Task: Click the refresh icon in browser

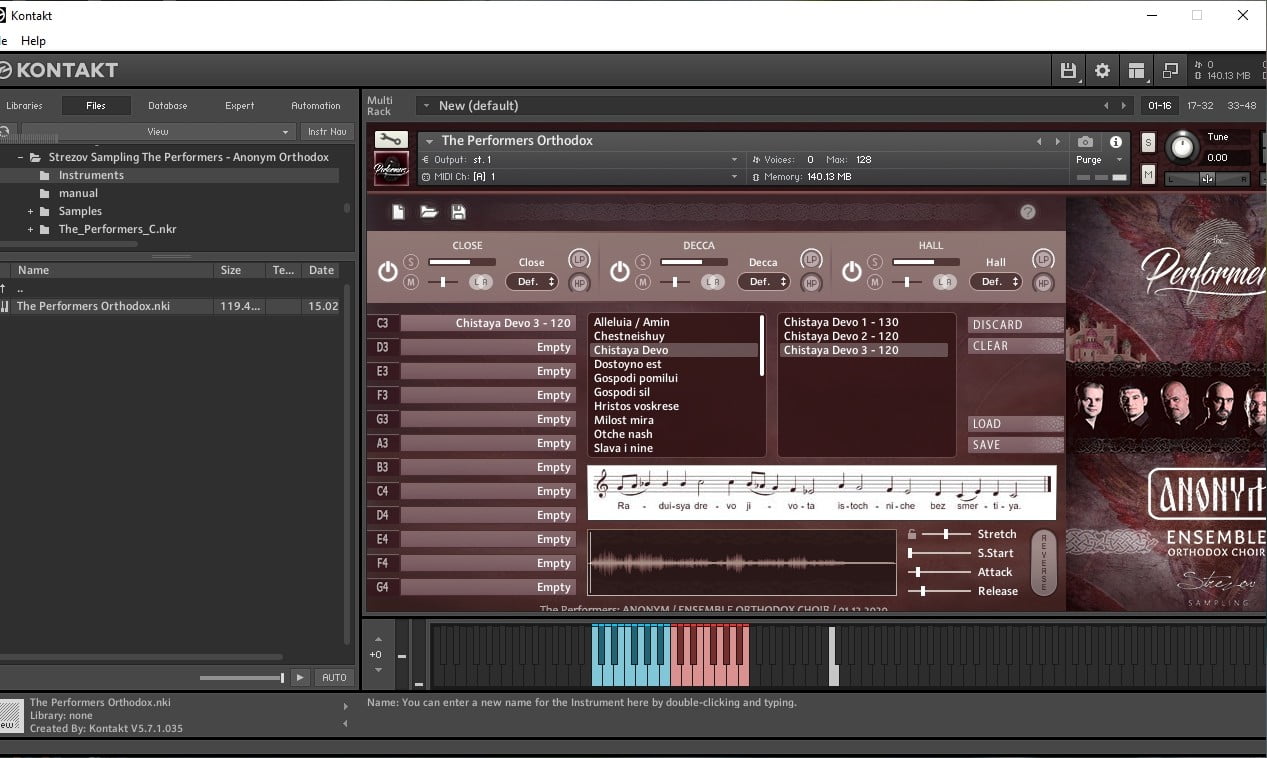Action: 5,131
